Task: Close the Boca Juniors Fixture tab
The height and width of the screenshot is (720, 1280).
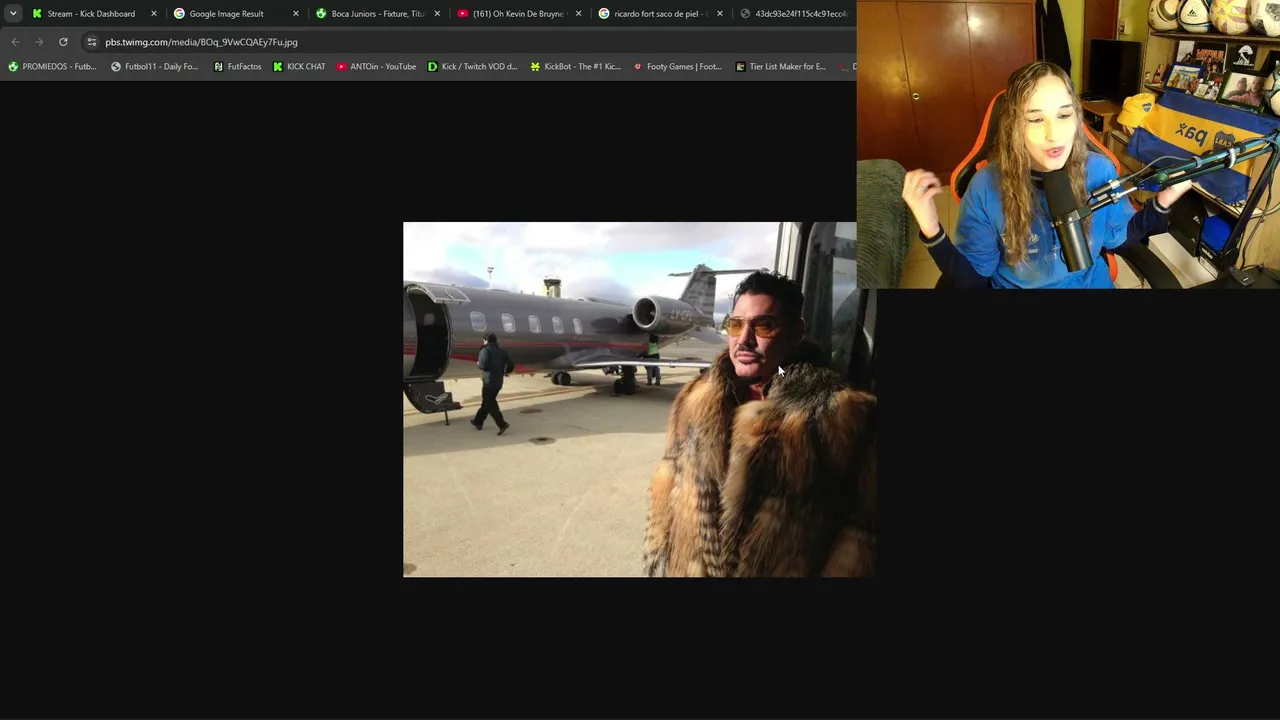Action: pyautogui.click(x=437, y=14)
